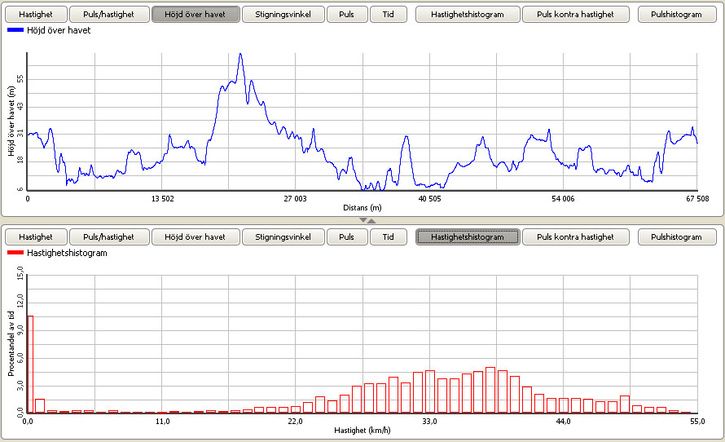Select Puls tab in upper chart
725x442 pixels.
[x=347, y=14]
